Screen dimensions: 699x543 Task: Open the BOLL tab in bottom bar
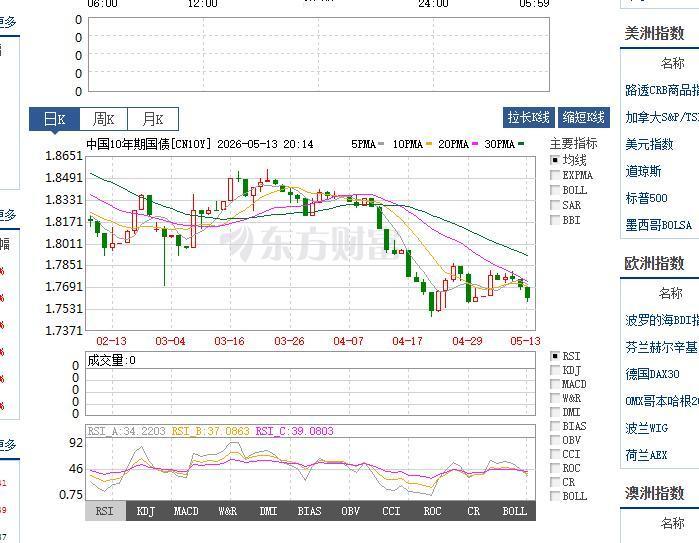(x=515, y=511)
